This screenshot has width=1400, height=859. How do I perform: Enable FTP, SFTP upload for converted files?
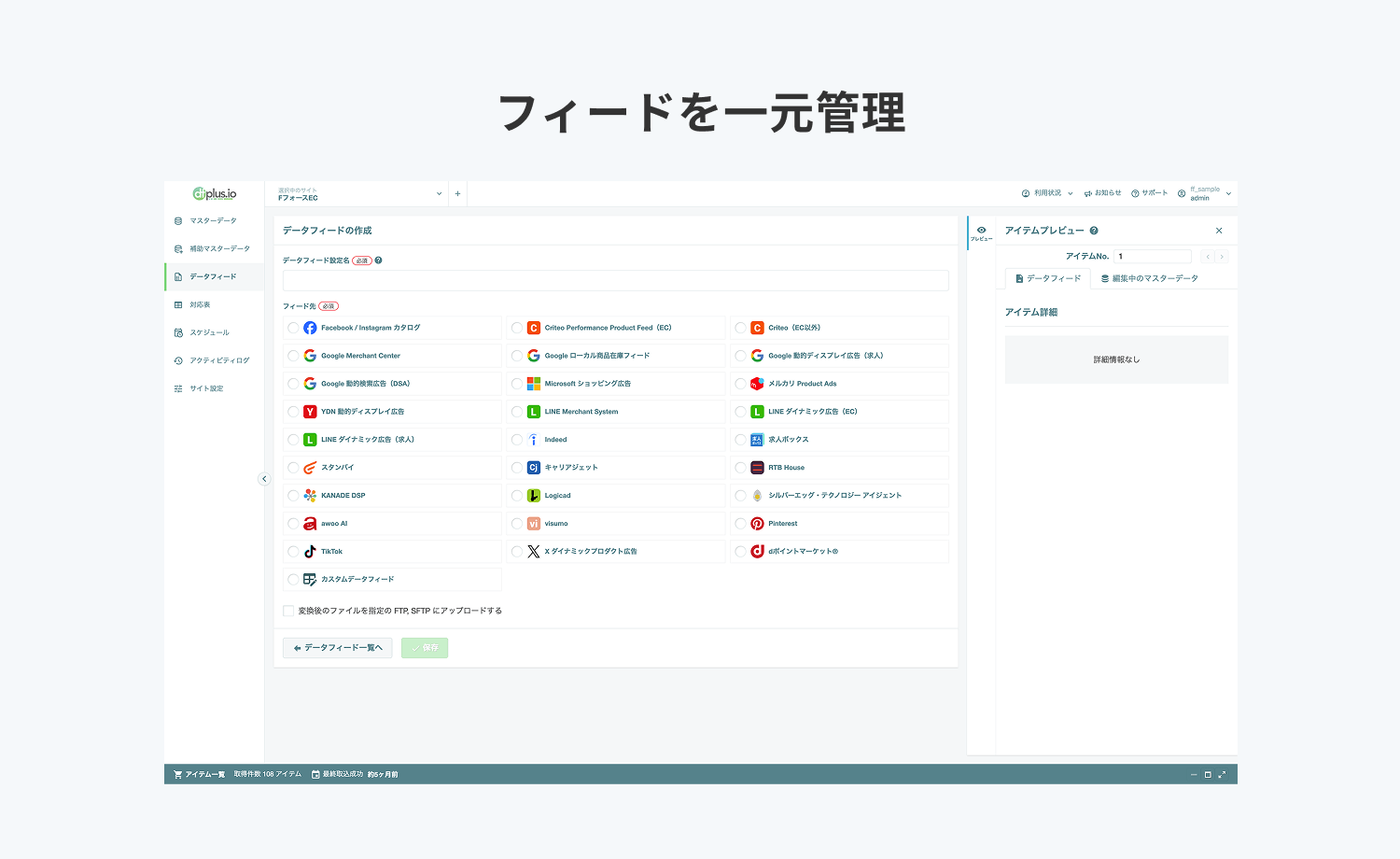click(x=287, y=610)
